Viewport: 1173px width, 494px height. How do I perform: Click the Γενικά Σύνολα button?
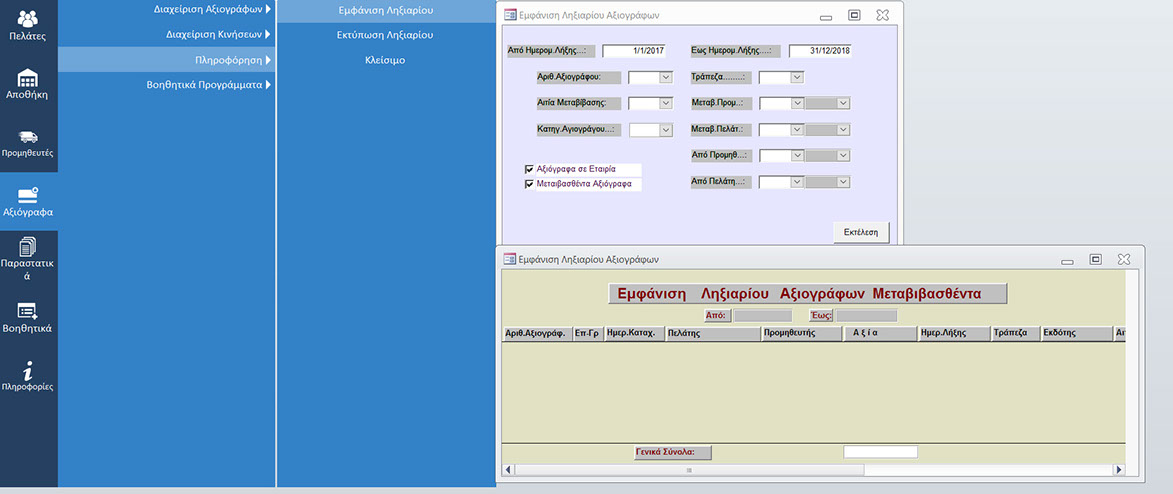[x=672, y=452]
